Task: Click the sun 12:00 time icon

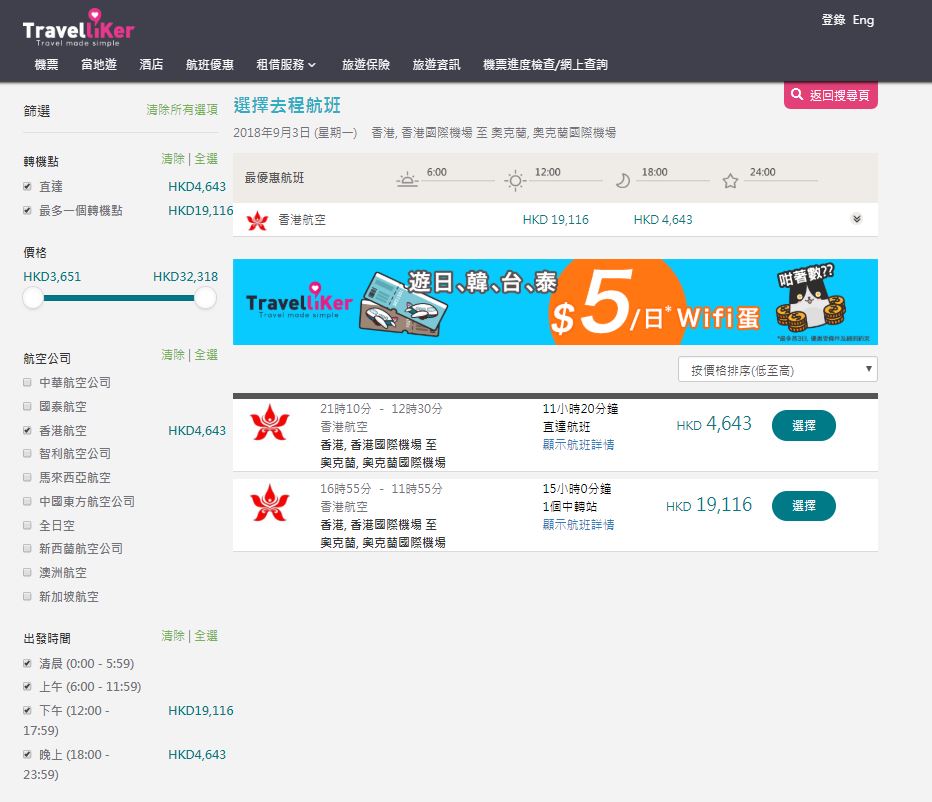Action: click(515, 180)
